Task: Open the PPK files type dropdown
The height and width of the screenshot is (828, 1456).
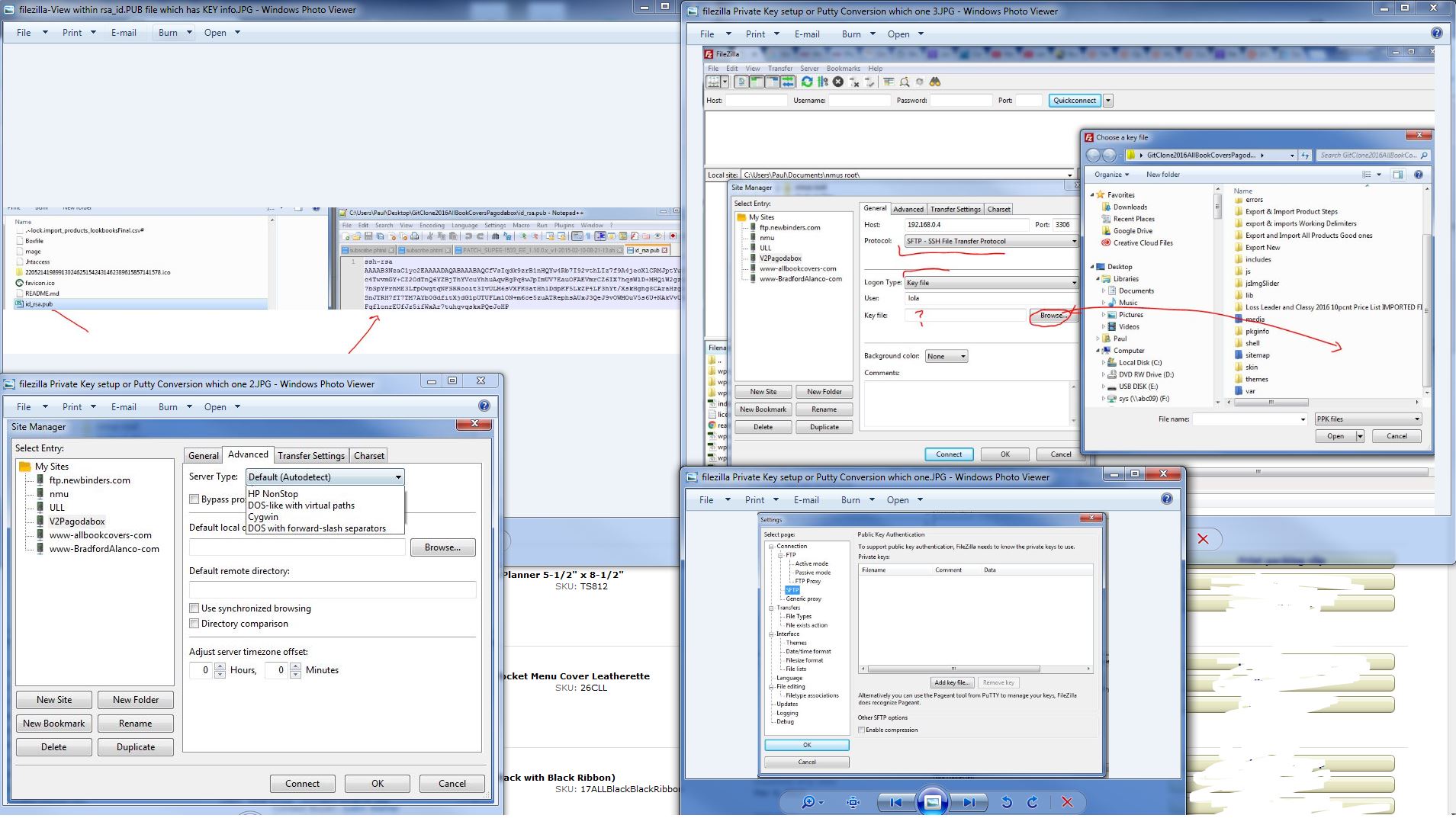Action: tap(1368, 419)
